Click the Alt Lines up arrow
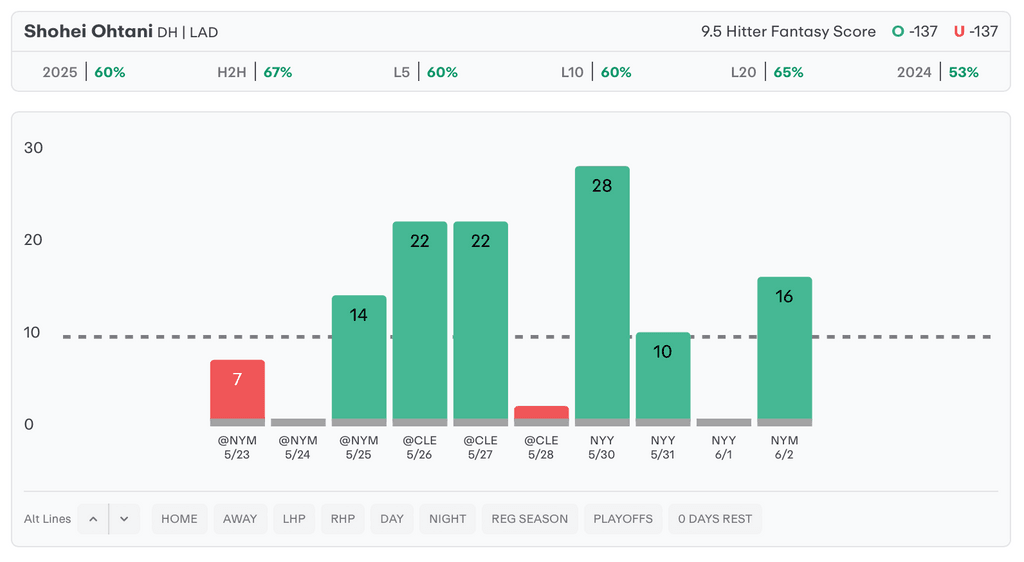 point(93,519)
